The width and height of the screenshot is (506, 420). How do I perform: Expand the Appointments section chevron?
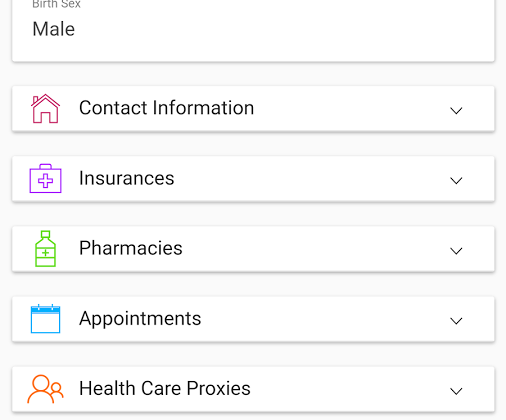pyautogui.click(x=456, y=321)
